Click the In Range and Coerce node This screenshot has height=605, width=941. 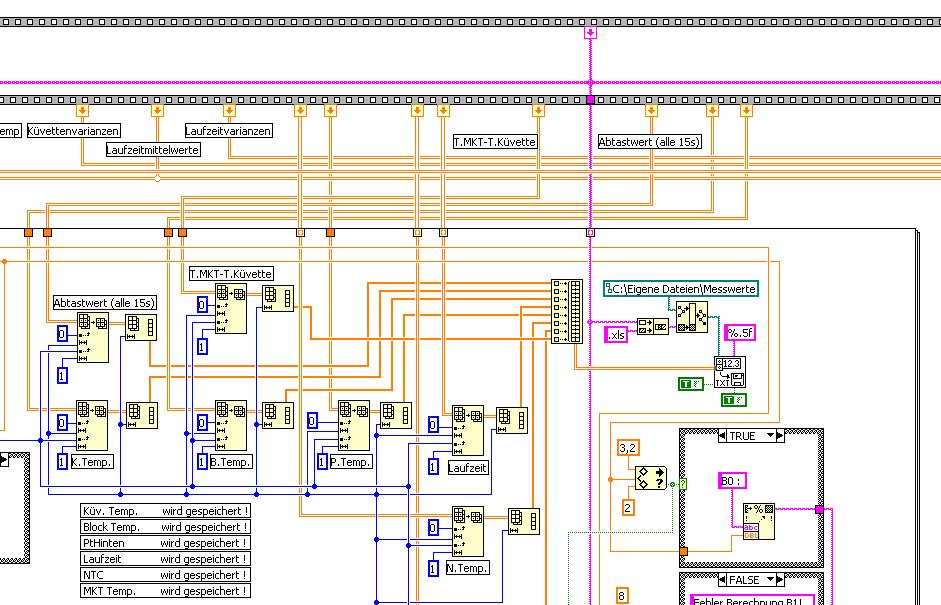pyautogui.click(x=651, y=478)
